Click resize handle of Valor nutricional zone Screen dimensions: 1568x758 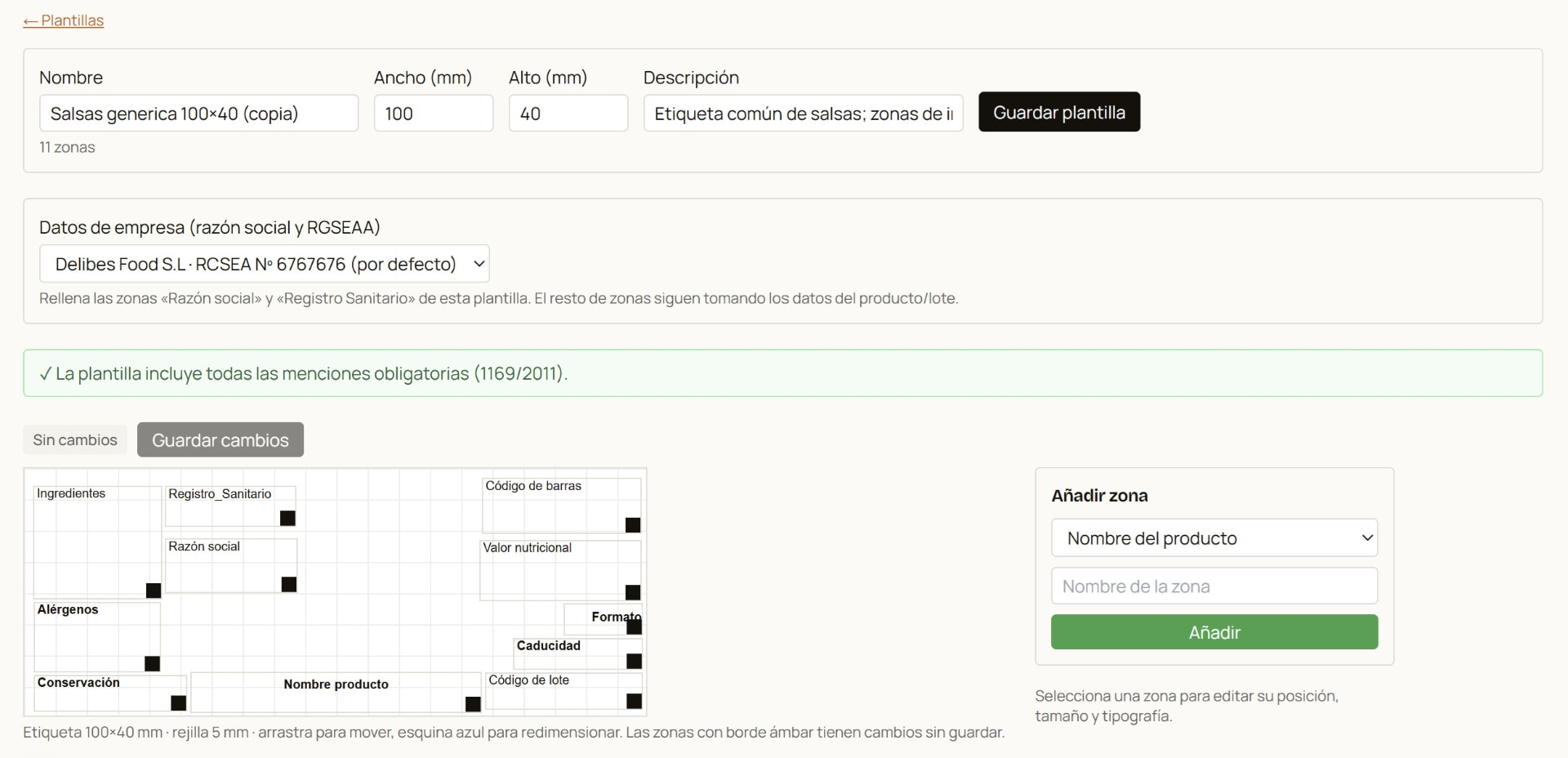point(633,592)
